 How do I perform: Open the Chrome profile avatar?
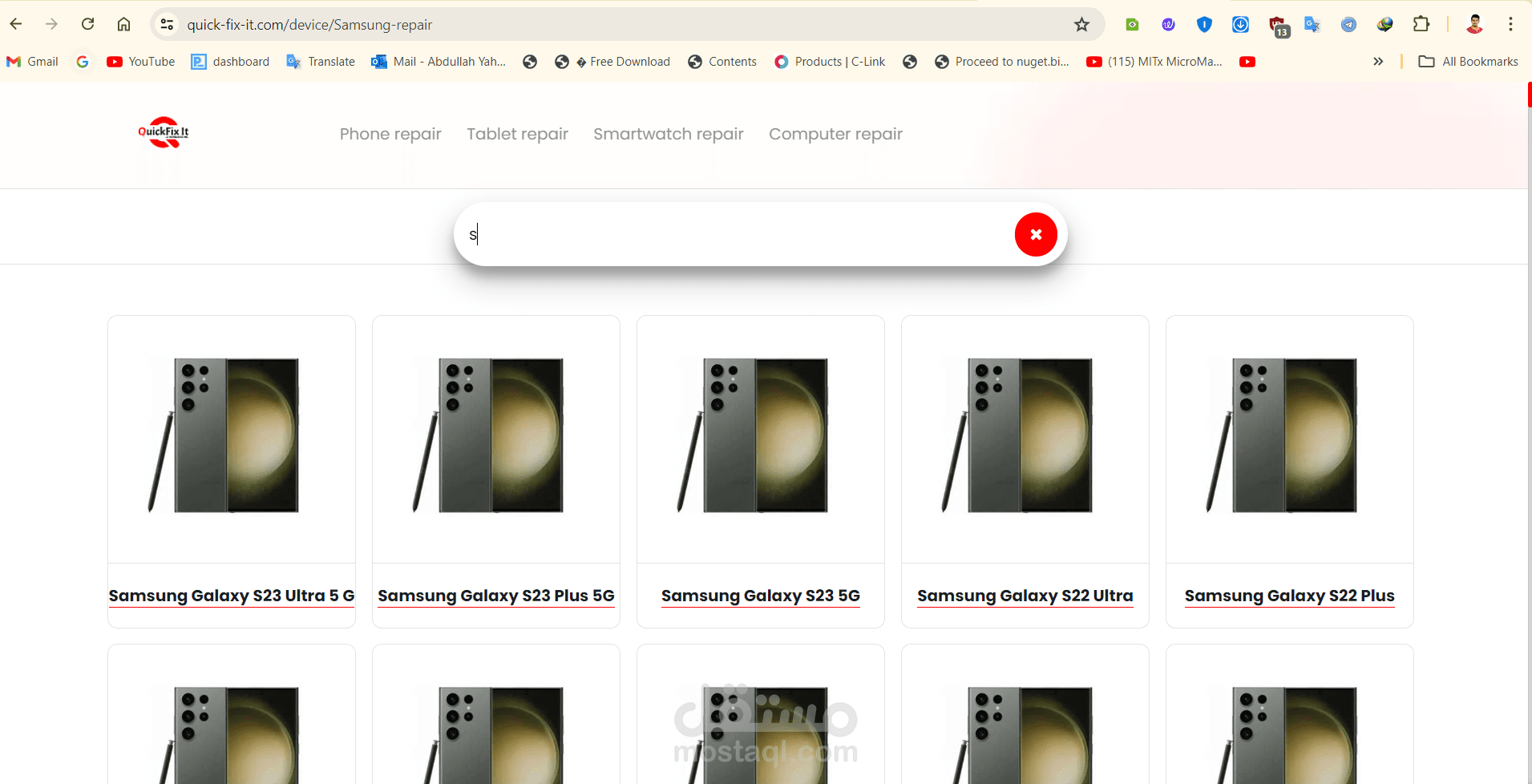click(1474, 25)
